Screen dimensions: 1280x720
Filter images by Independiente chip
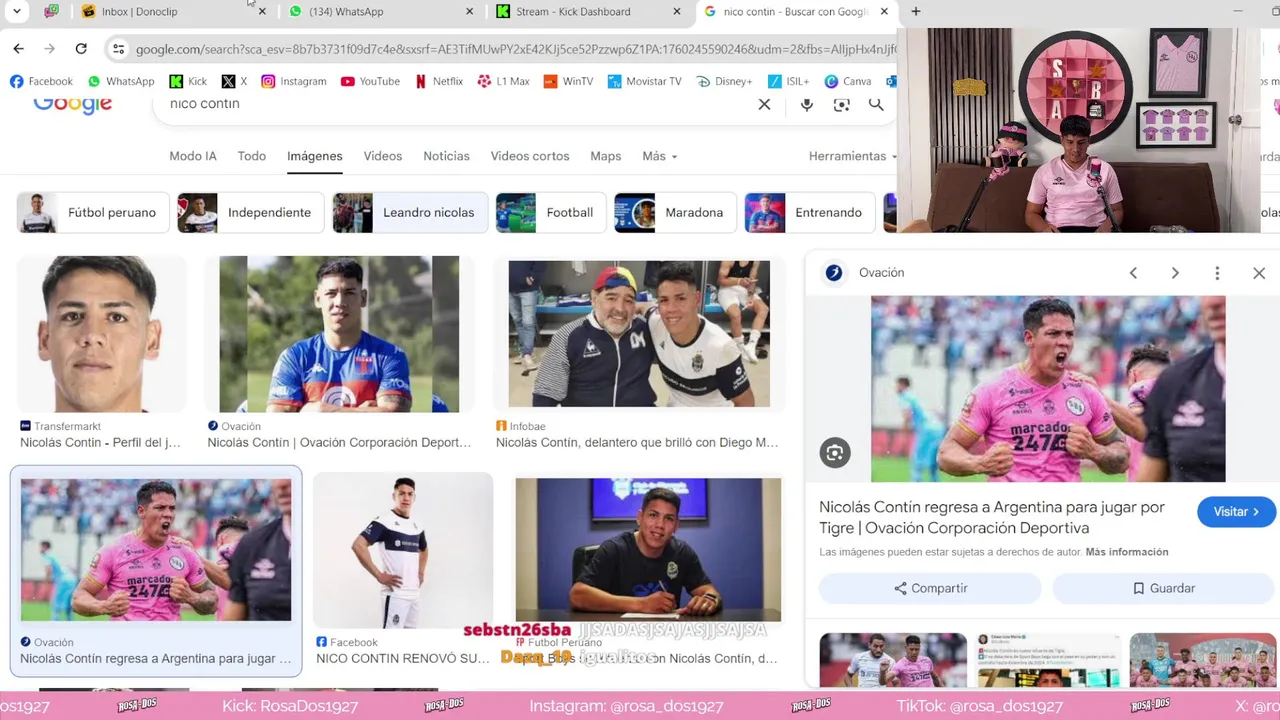[249, 213]
